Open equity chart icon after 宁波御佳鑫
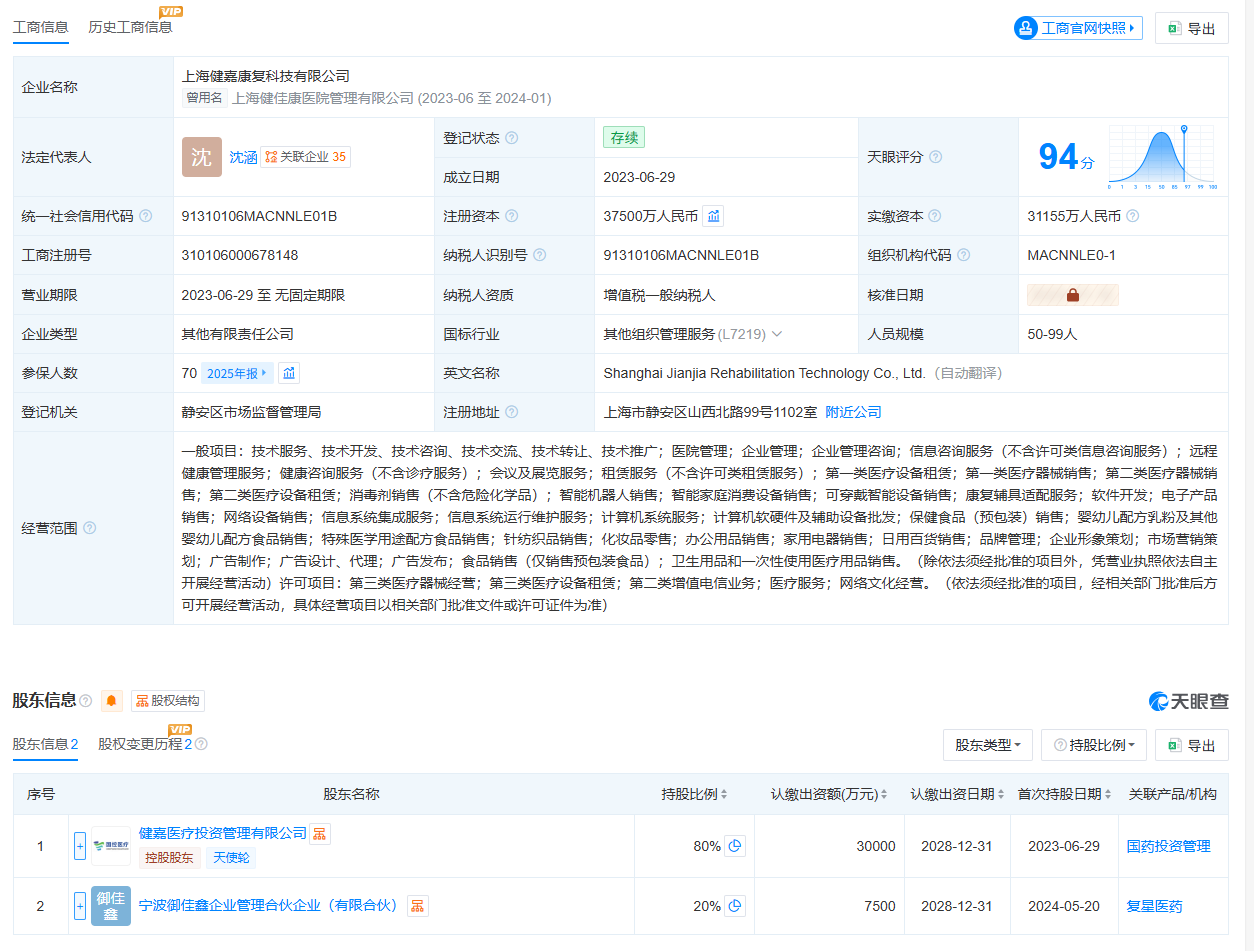 [x=417, y=905]
